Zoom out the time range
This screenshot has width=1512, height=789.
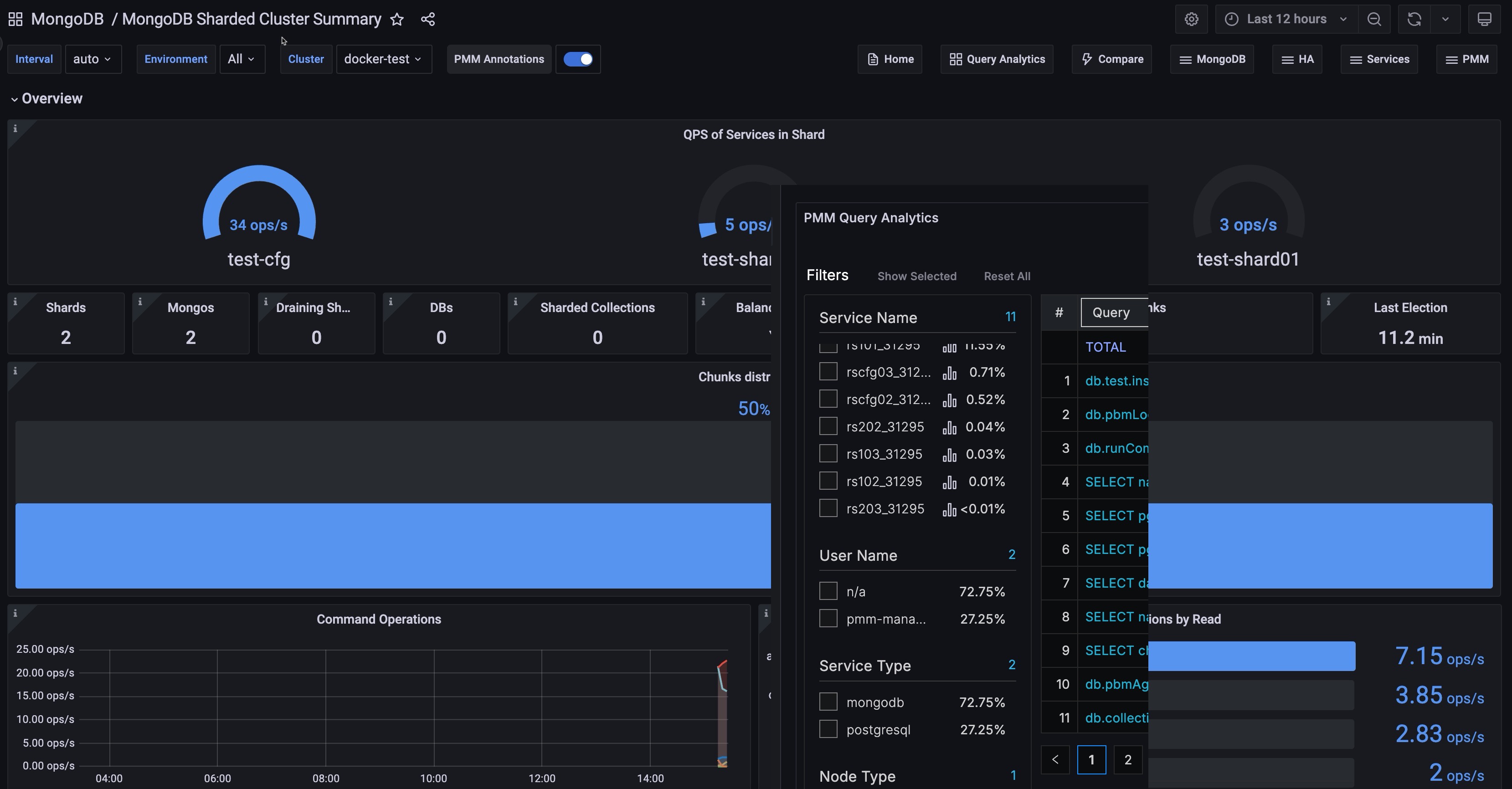(1373, 19)
